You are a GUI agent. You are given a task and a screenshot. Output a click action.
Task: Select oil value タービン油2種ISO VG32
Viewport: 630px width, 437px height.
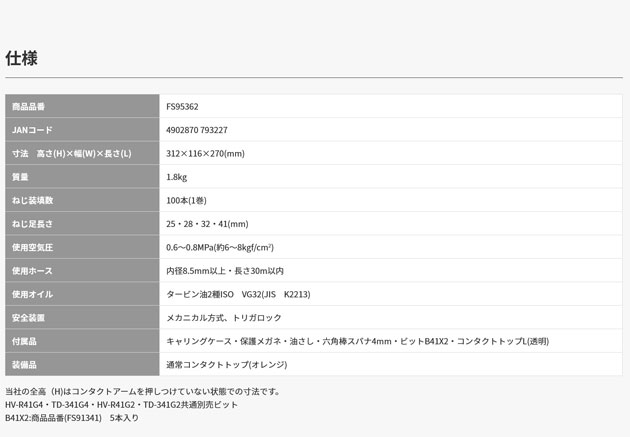coord(238,294)
